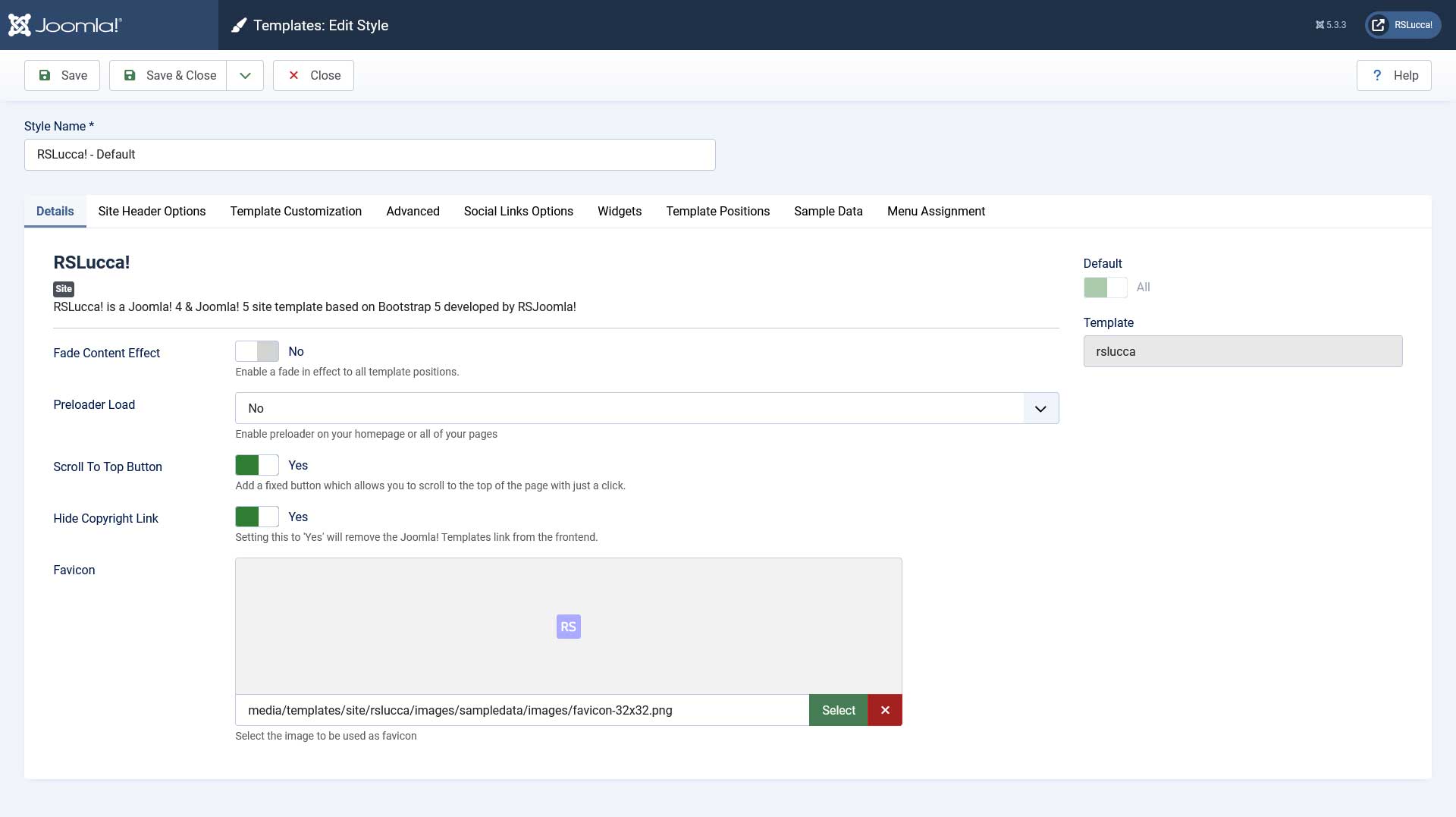The image size is (1456, 817).
Task: Click the paintbrush icon beside Templates title
Action: click(239, 25)
